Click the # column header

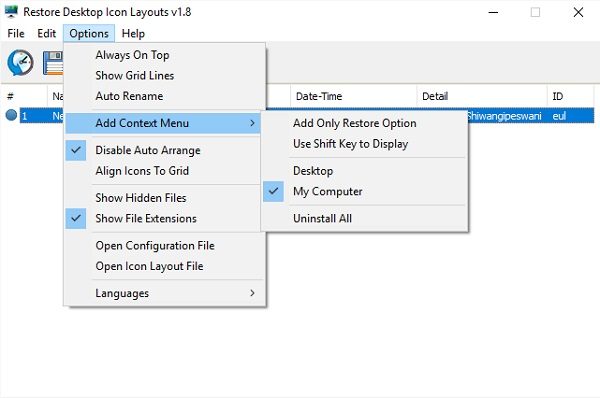point(24,96)
